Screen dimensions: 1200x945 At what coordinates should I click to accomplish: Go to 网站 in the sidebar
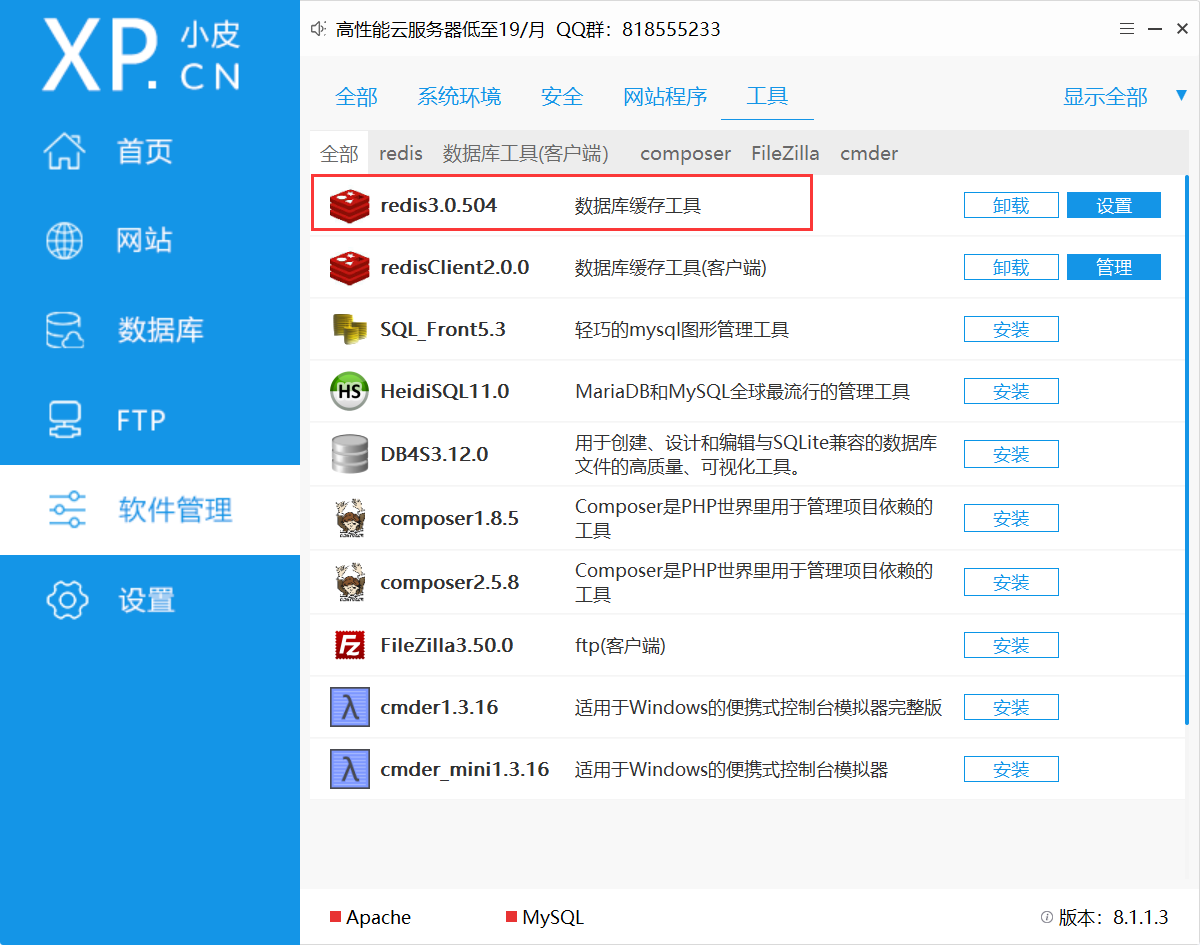(150, 240)
